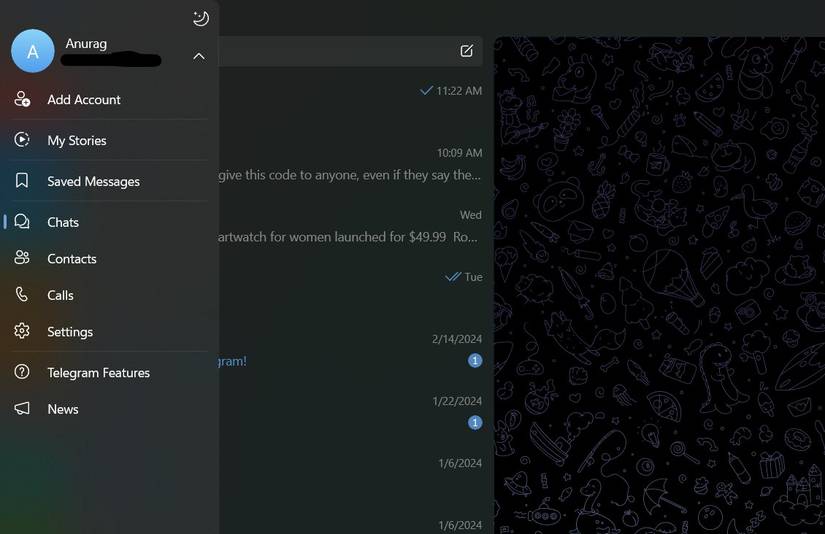Open the chat dated Tue
The image size is (825, 534).
pos(351,288)
